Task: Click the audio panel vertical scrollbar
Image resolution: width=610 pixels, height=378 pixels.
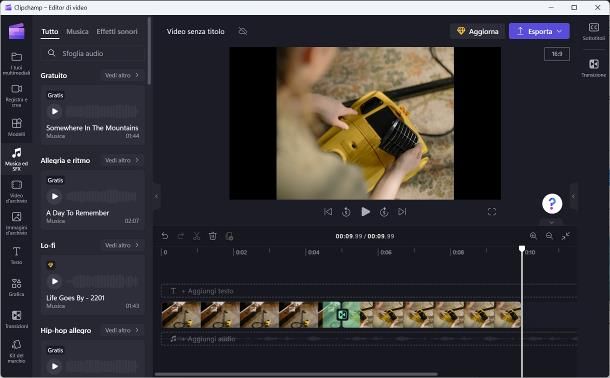Action: [x=149, y=51]
